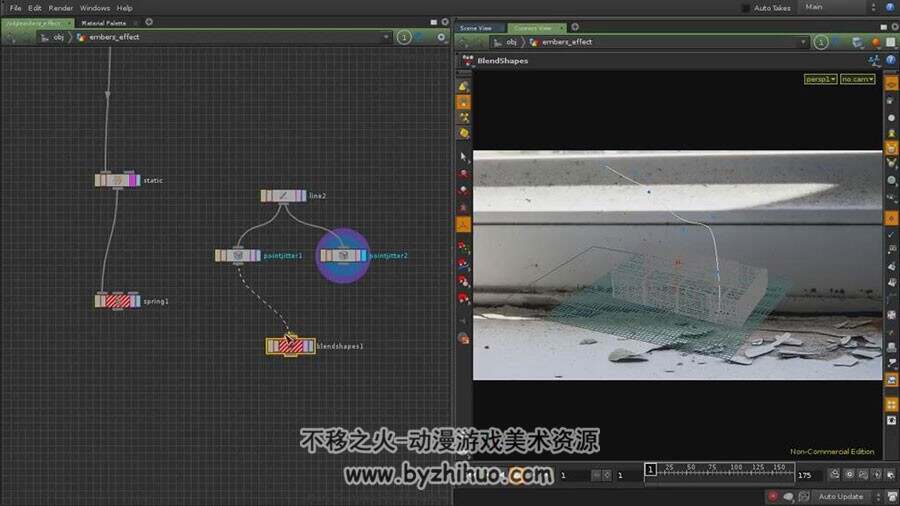Screen dimensions: 900x506
Task: Click the network icon beside viewer help
Action: [874, 60]
